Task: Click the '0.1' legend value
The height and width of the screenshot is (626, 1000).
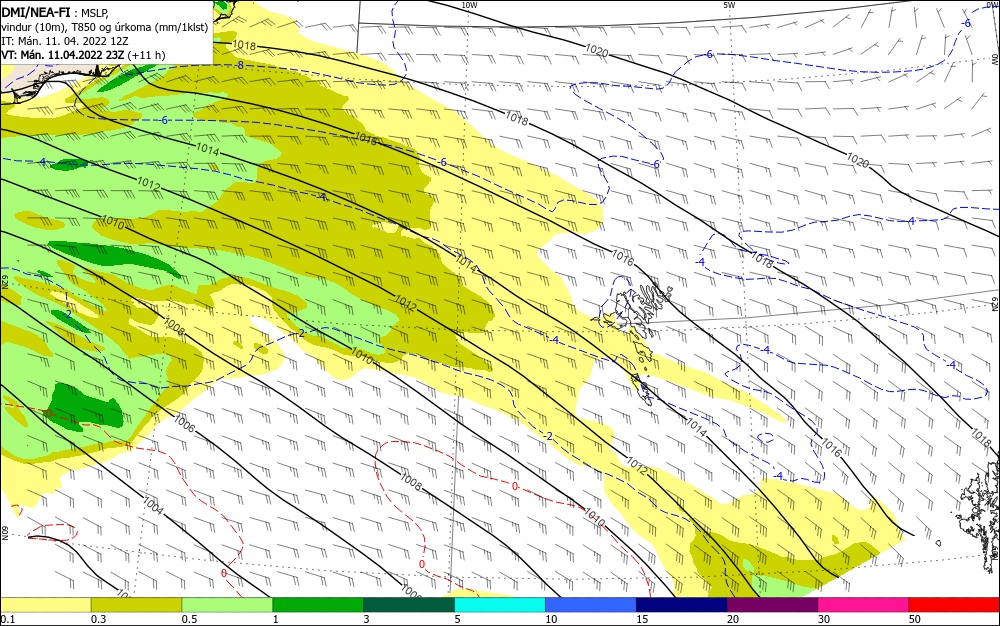Action: point(7,619)
